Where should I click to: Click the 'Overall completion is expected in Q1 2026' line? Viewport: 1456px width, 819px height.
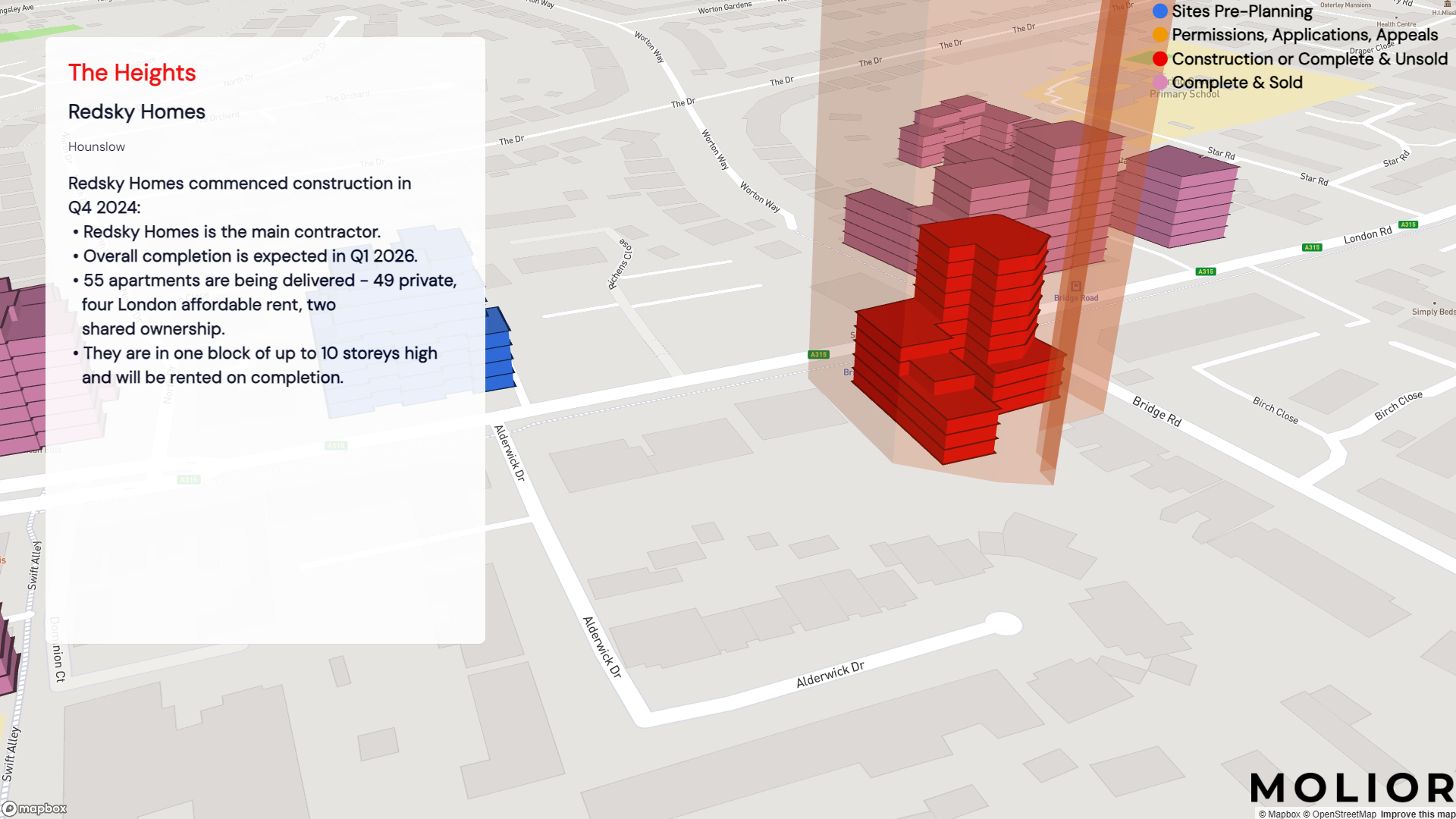pyautogui.click(x=250, y=256)
